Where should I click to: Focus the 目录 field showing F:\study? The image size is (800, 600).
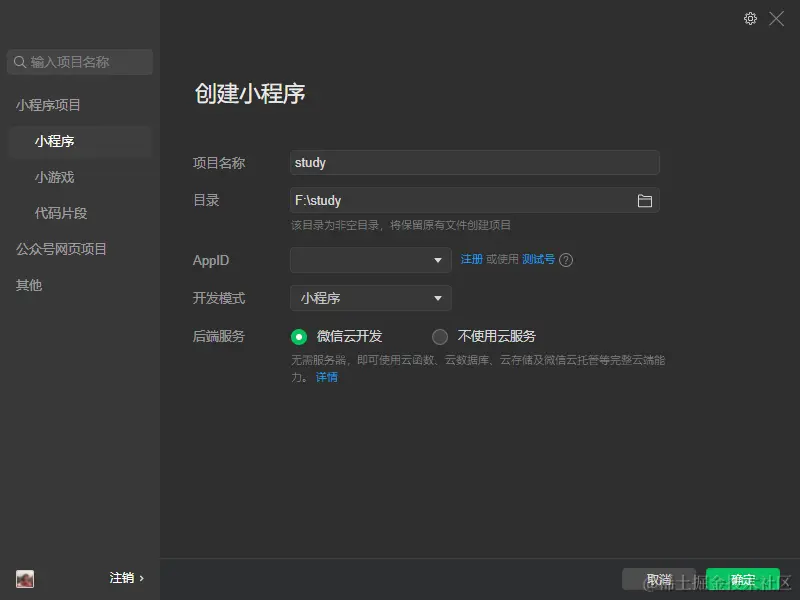pos(474,201)
